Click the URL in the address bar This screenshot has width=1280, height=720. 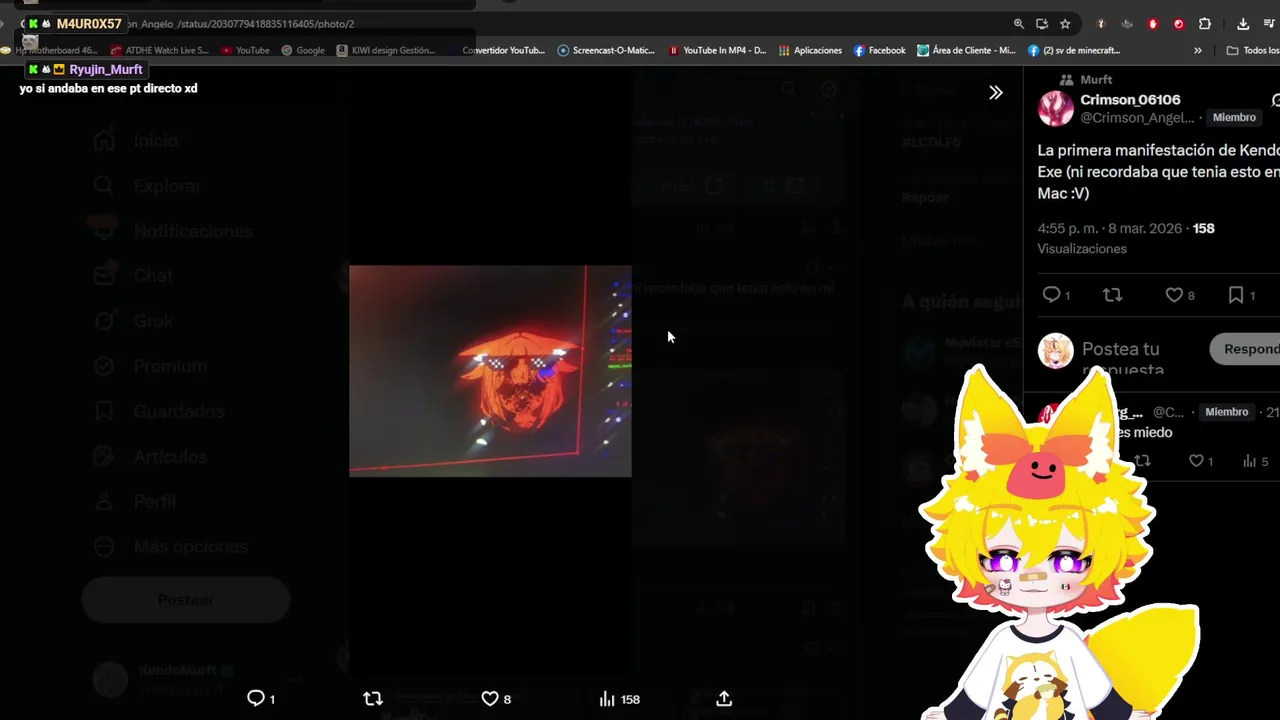pyautogui.click(x=240, y=24)
